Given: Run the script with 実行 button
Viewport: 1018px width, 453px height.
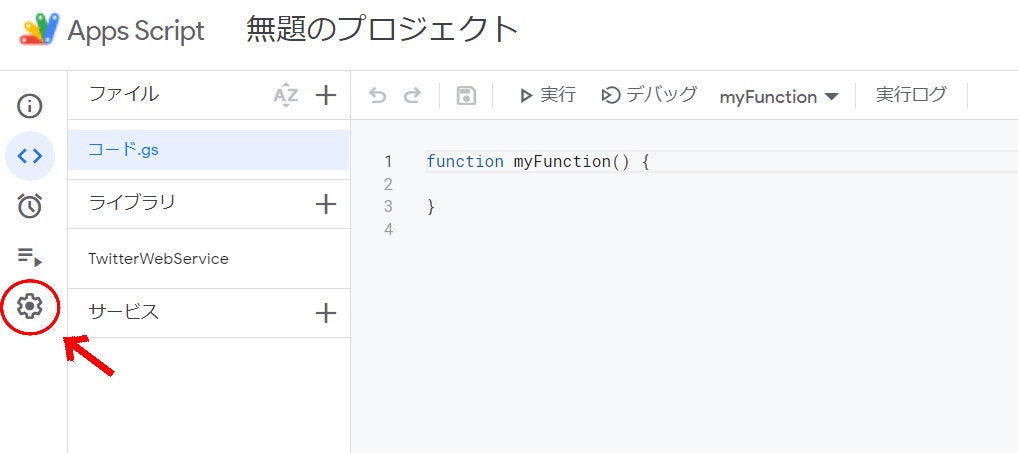Looking at the screenshot, I should (547, 95).
